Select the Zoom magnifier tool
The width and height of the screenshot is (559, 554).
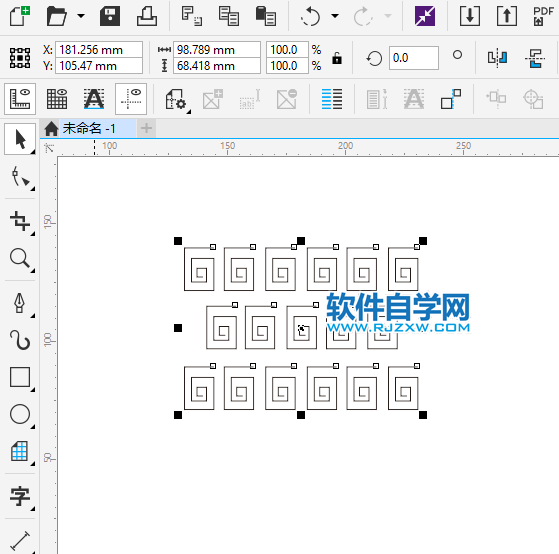click(x=20, y=258)
